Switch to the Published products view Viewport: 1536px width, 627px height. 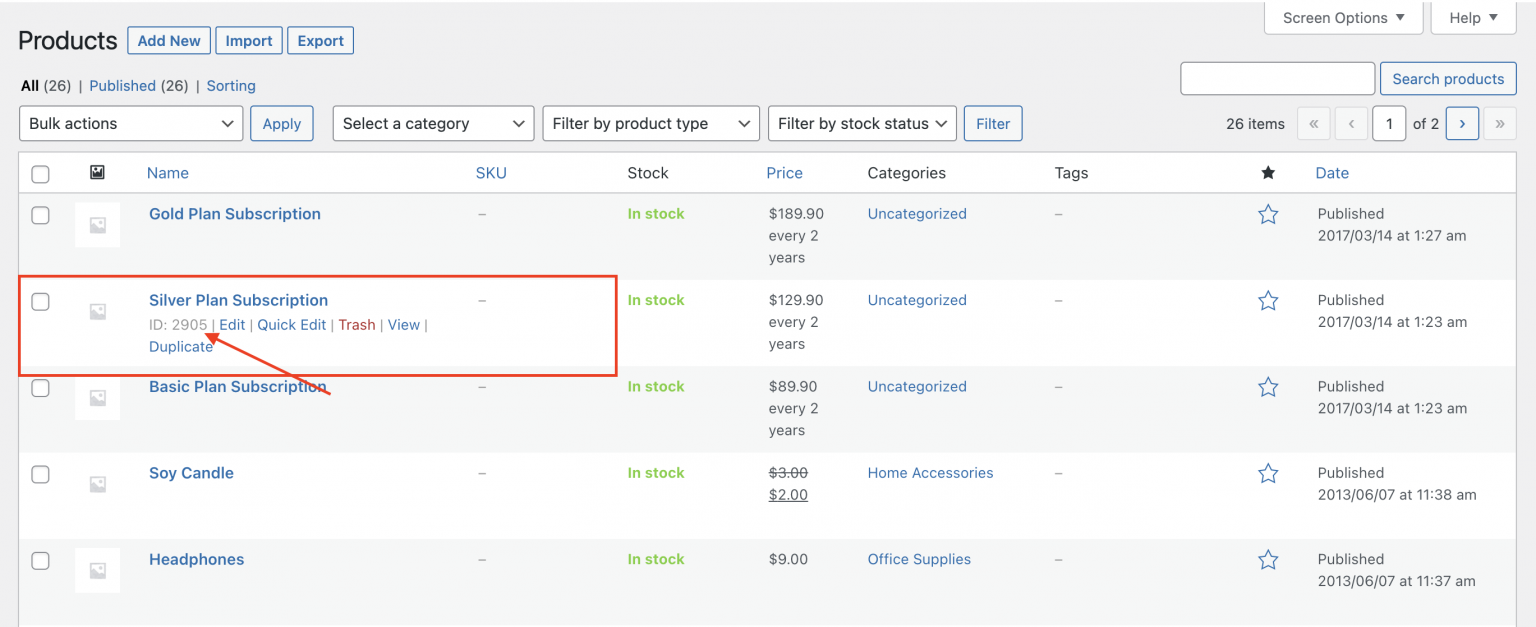[122, 86]
